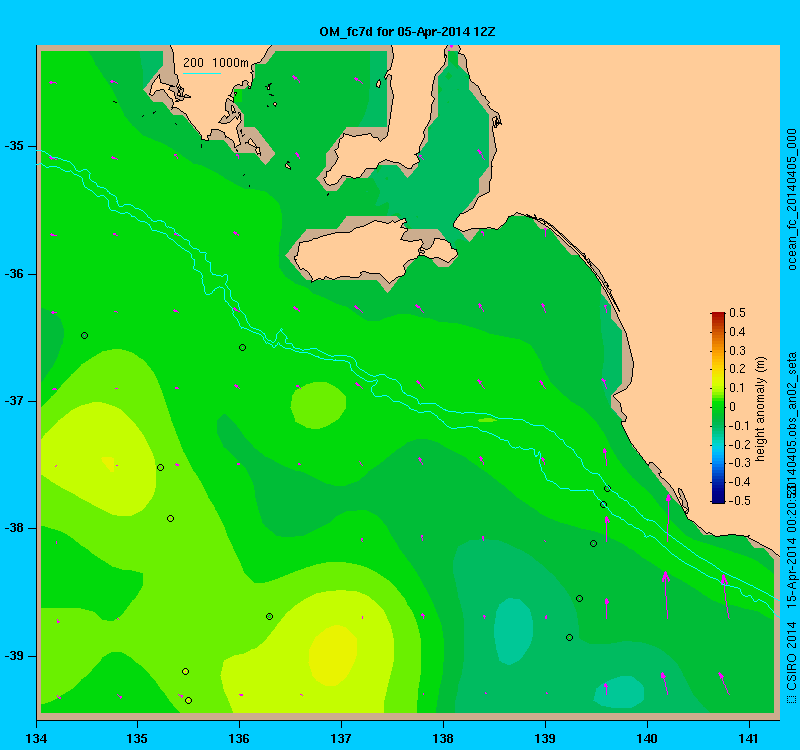
Task: Click the colorbar value 0.4
Action: pos(737,332)
